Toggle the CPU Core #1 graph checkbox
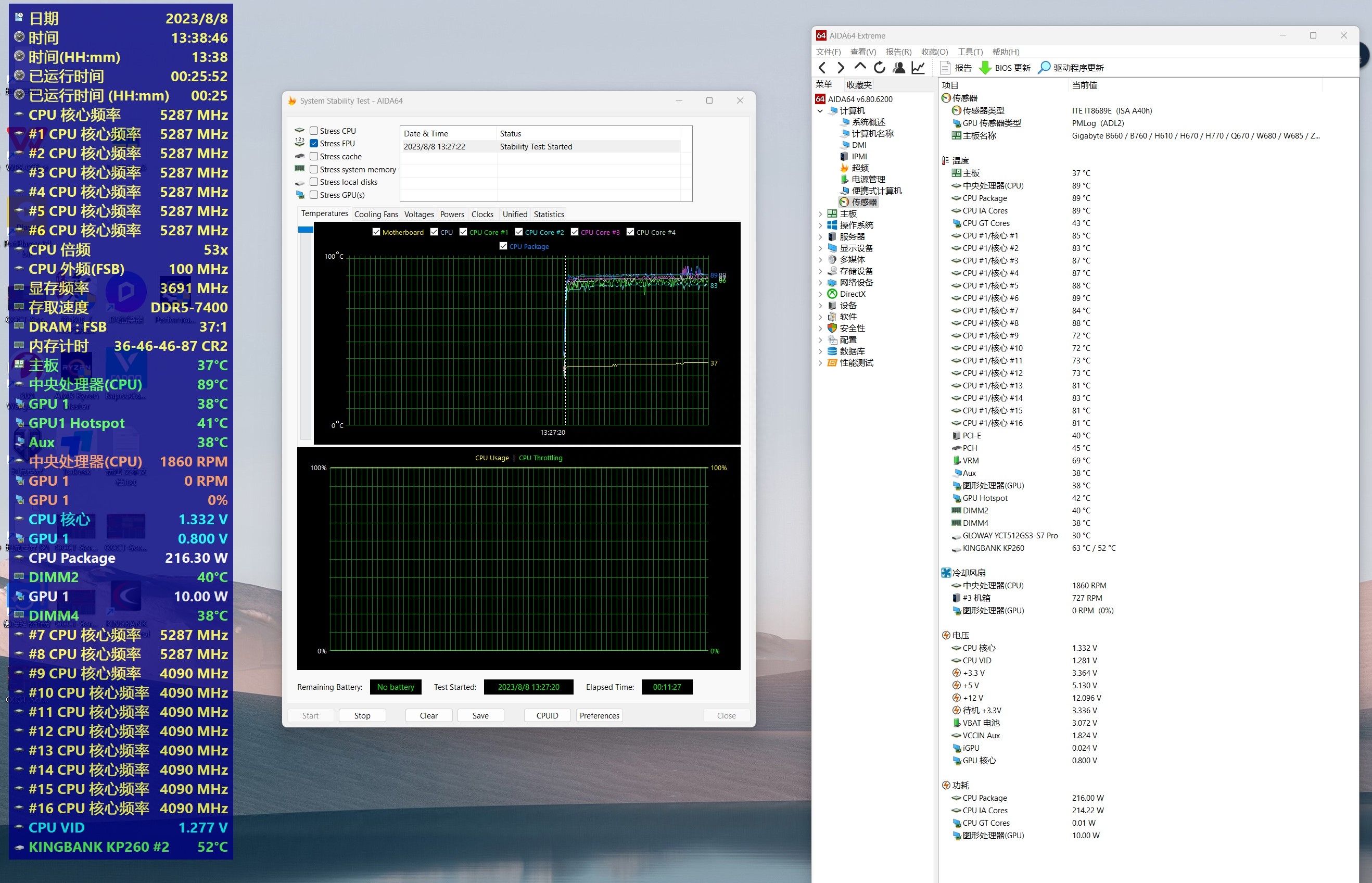This screenshot has height=883, width=1372. [463, 232]
